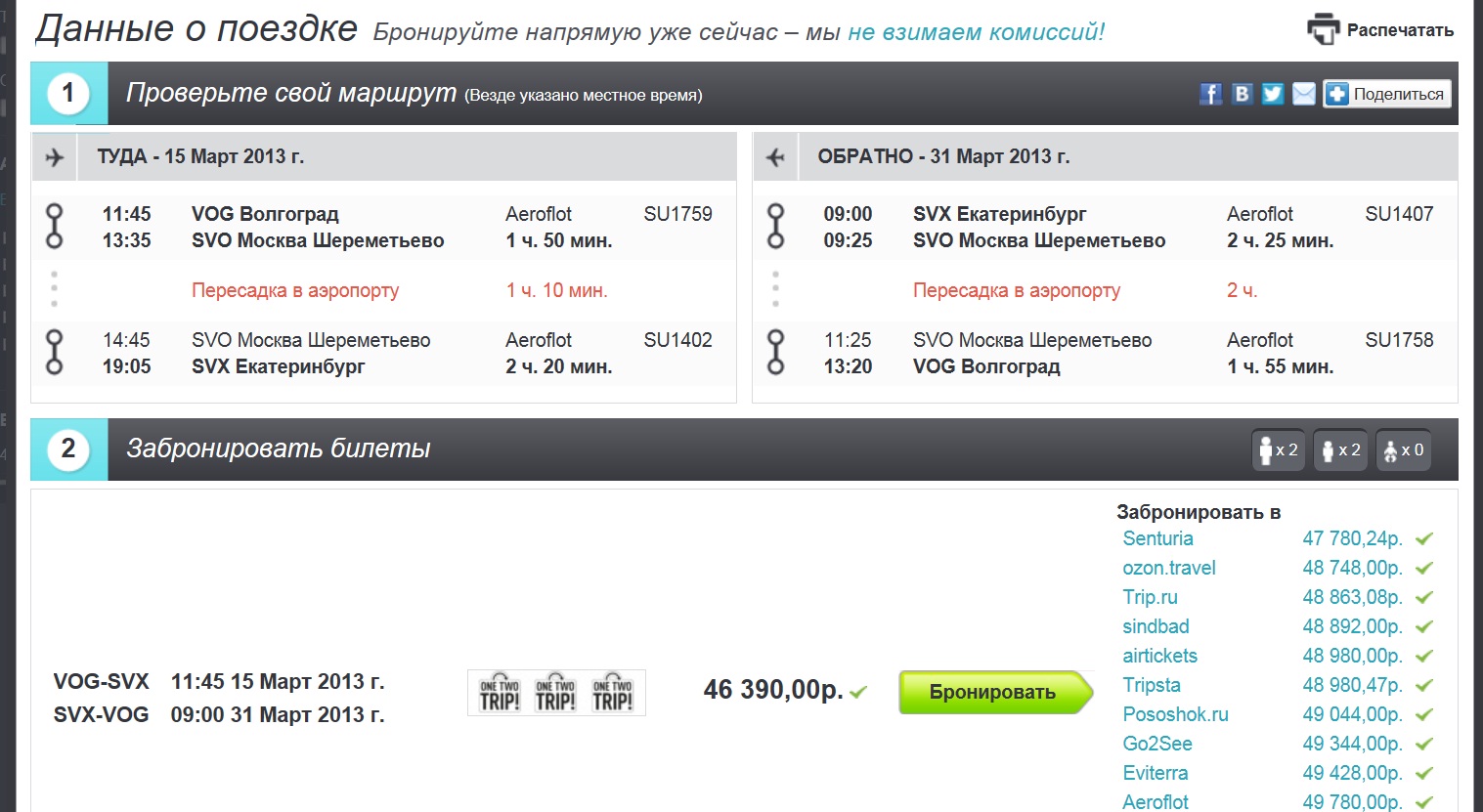Click '11:45 15 Март 2013 г.' in booking summary
The height and width of the screenshot is (812, 1483).
click(278, 682)
